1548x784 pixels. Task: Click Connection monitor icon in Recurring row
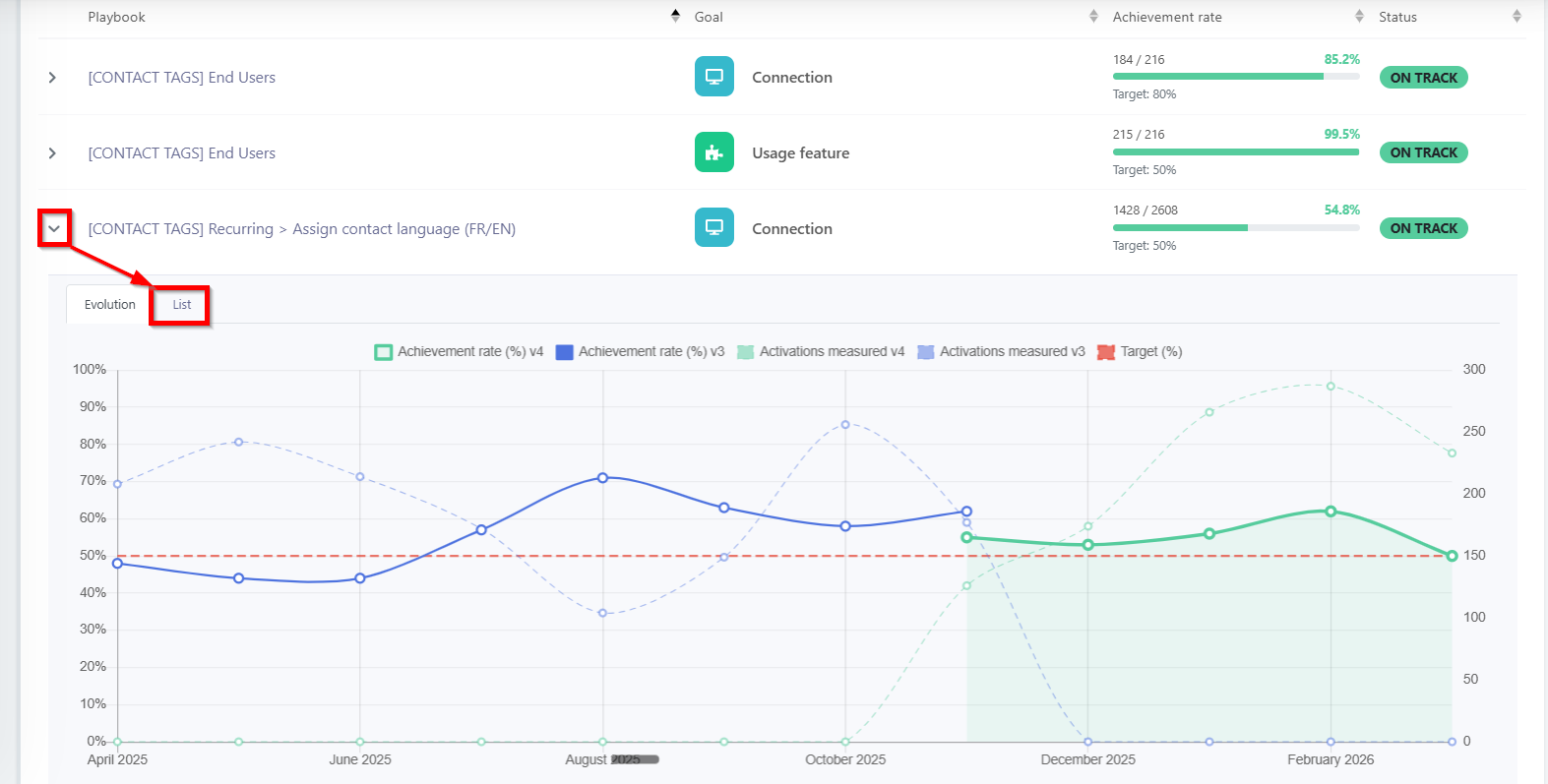click(714, 227)
